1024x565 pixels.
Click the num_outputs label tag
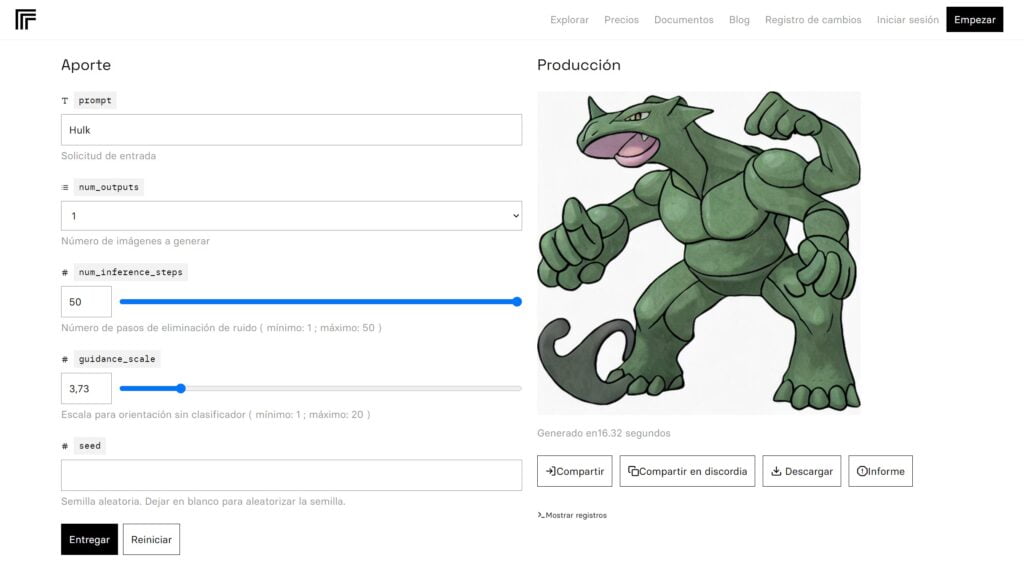(x=108, y=187)
